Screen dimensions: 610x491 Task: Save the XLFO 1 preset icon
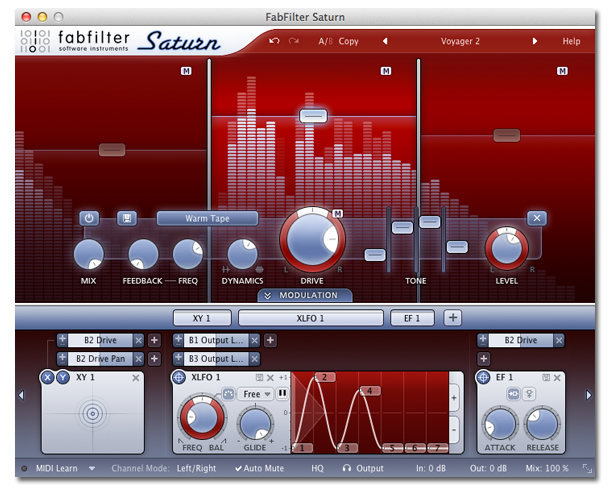pos(259,378)
